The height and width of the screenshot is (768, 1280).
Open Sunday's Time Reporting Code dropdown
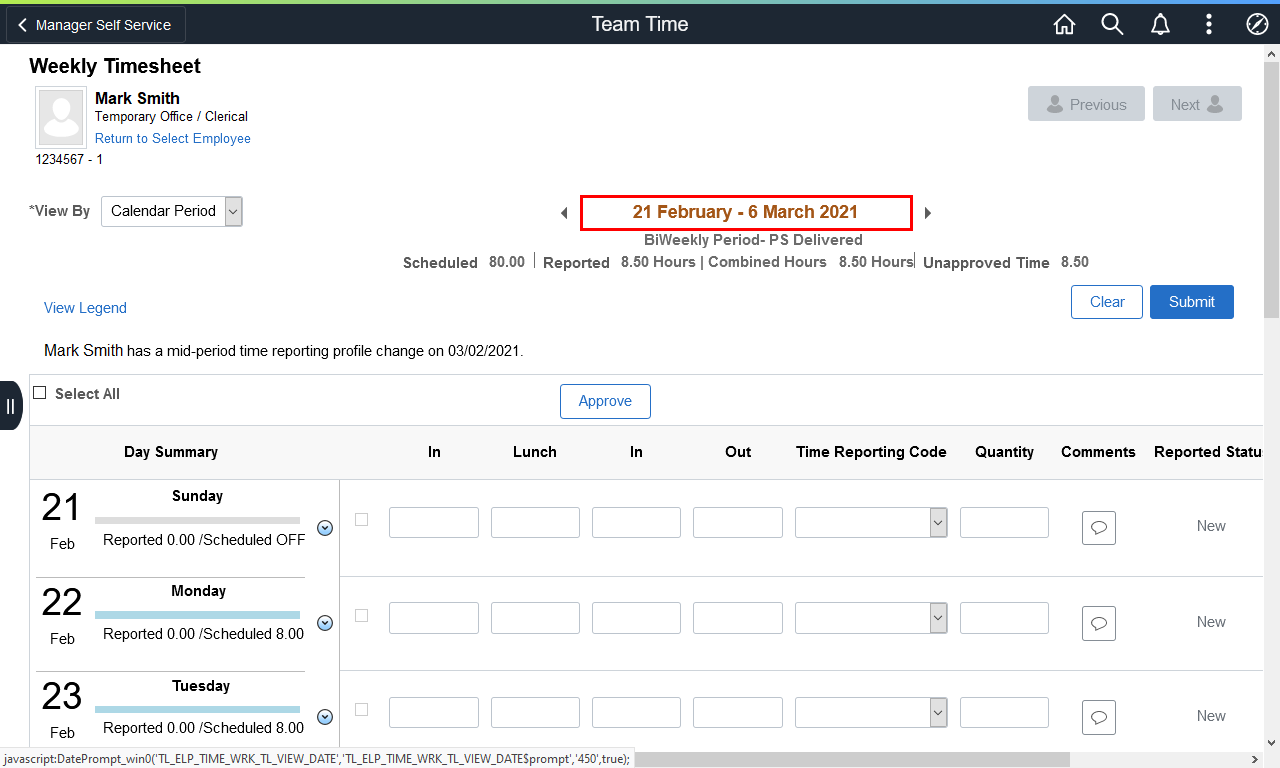(x=871, y=523)
